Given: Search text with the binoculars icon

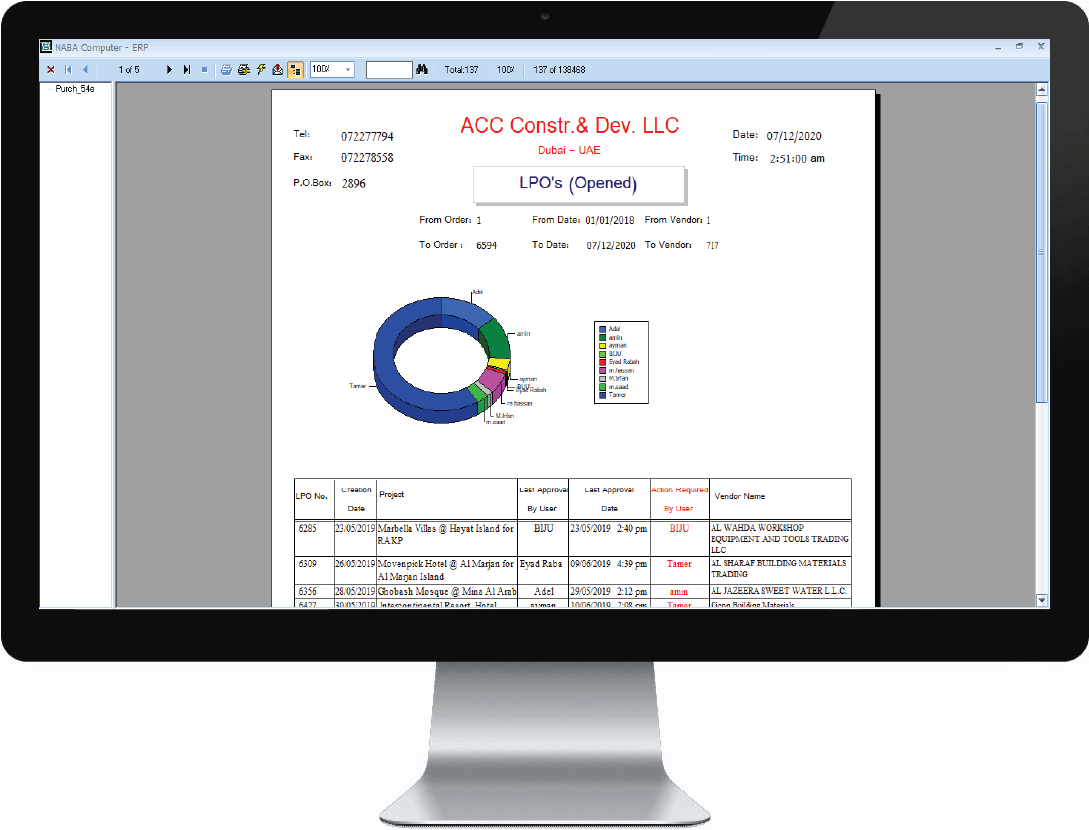Looking at the screenshot, I should click(x=422, y=69).
